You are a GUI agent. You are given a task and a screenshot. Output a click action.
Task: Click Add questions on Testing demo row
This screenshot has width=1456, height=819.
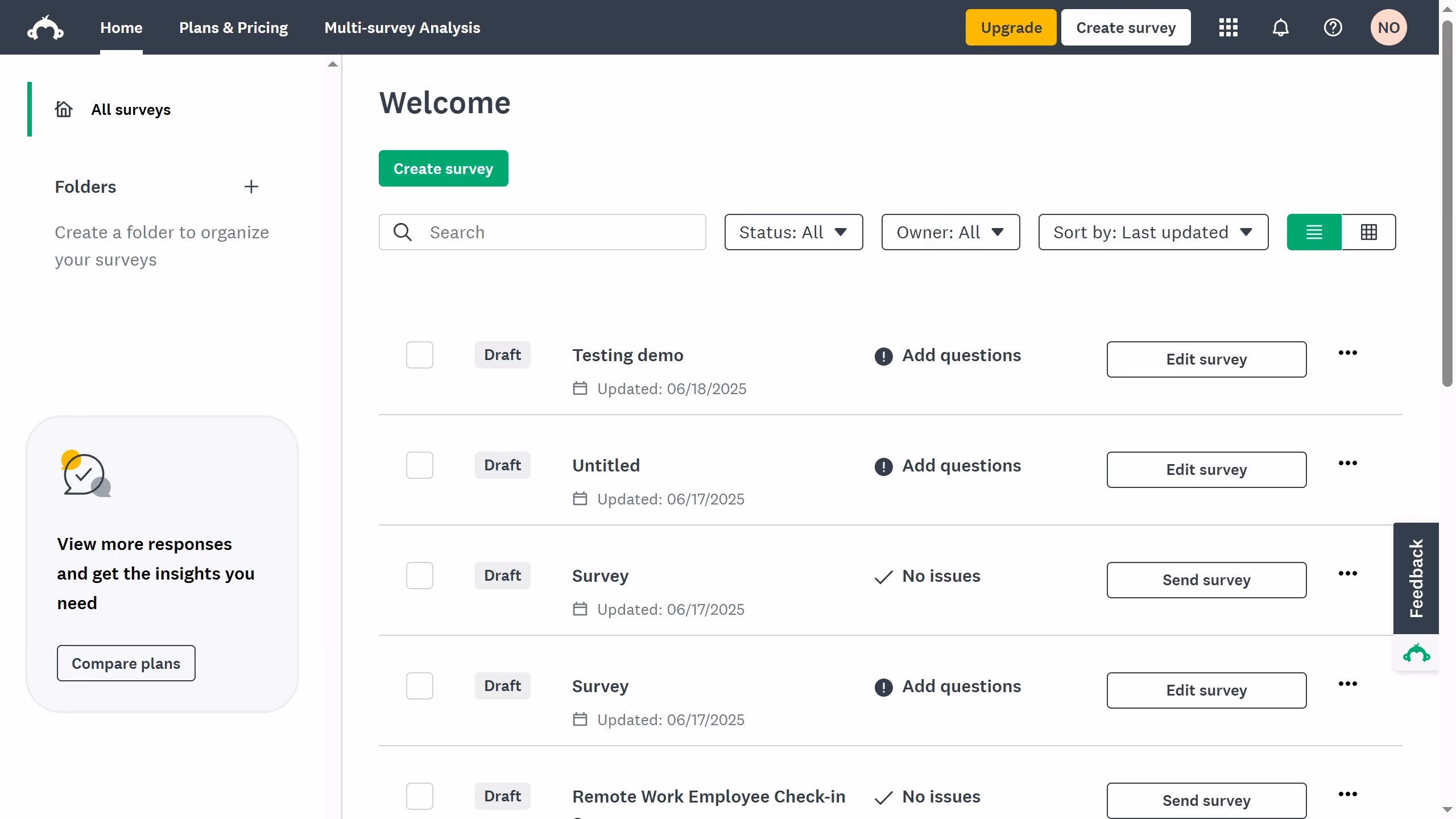(x=962, y=355)
